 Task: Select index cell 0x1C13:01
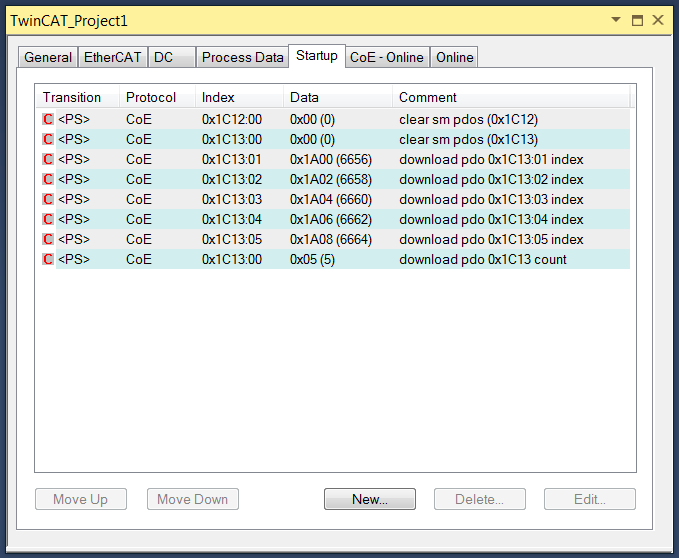click(x=232, y=159)
